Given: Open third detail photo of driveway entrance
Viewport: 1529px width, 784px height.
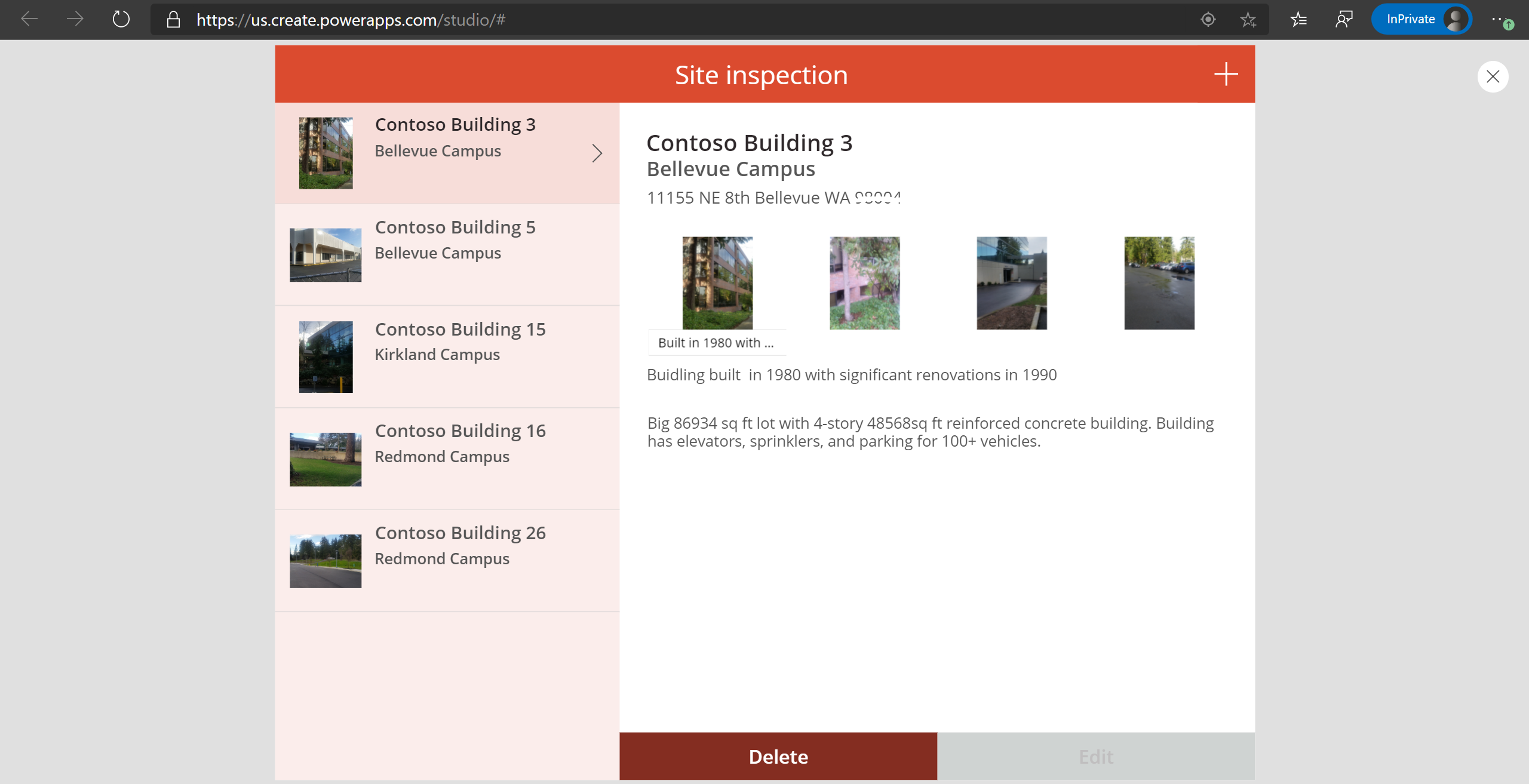Looking at the screenshot, I should [1012, 283].
